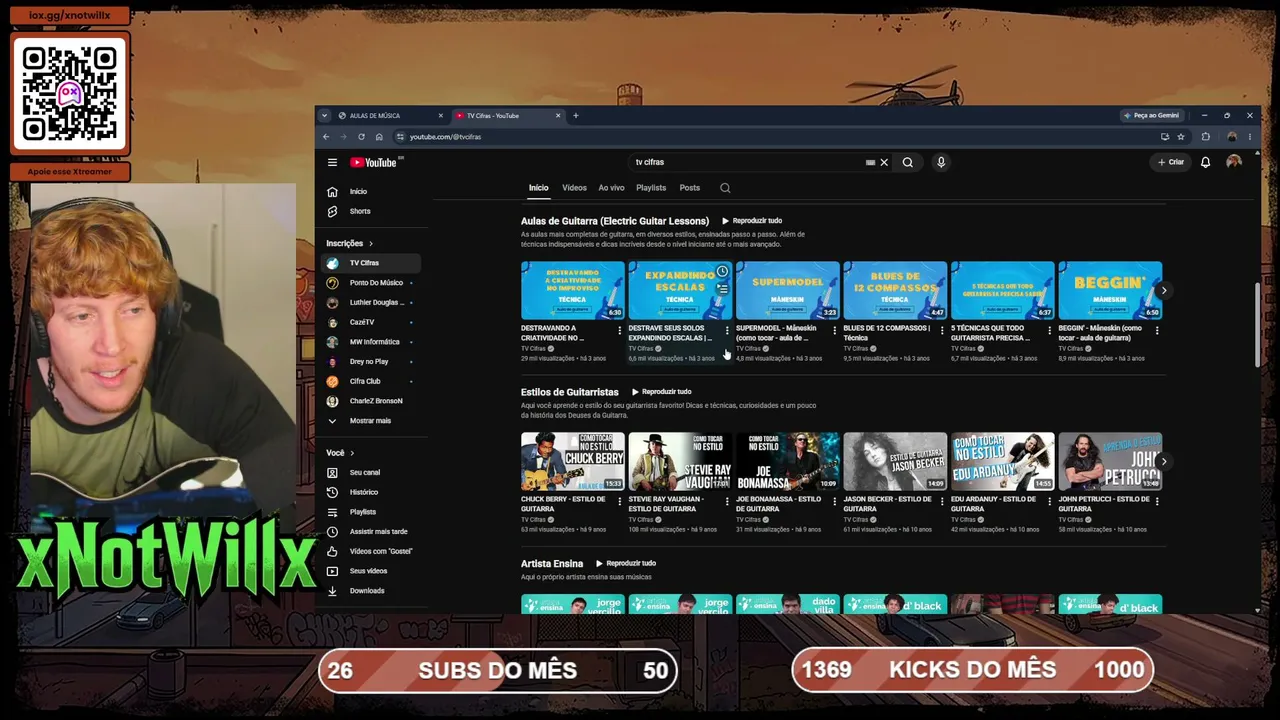Screen dimensions: 1280x720
Task: Open the SUPERMODEL Måneskin video thumbnail
Action: 787,290
